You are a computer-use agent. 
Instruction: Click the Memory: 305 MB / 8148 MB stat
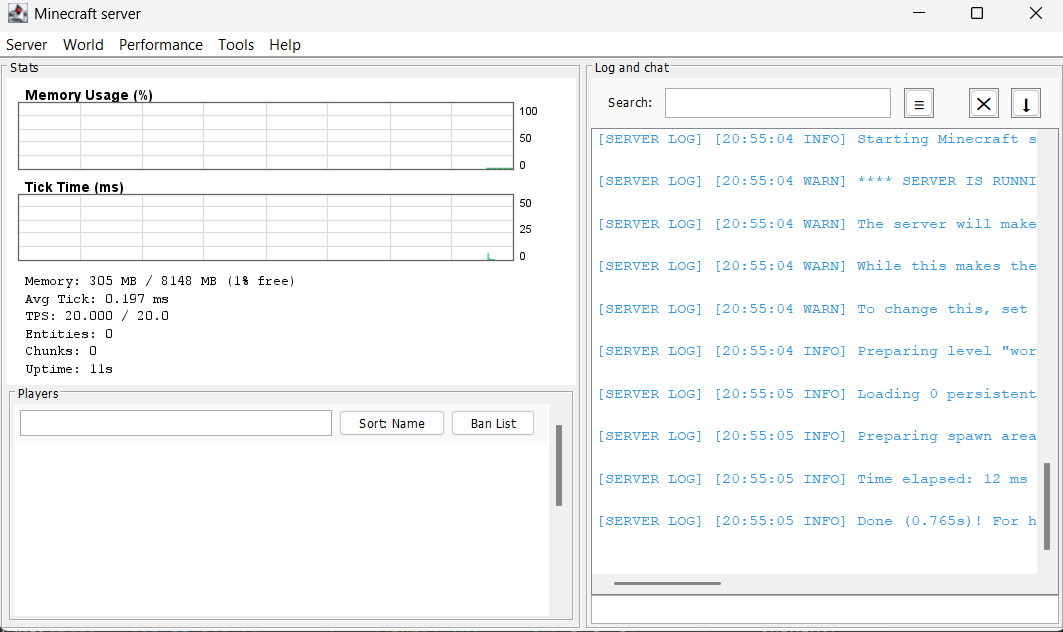[x=160, y=281]
